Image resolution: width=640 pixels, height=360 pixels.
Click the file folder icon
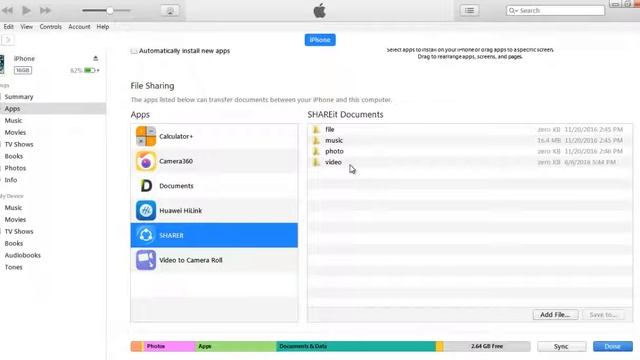coord(316,129)
